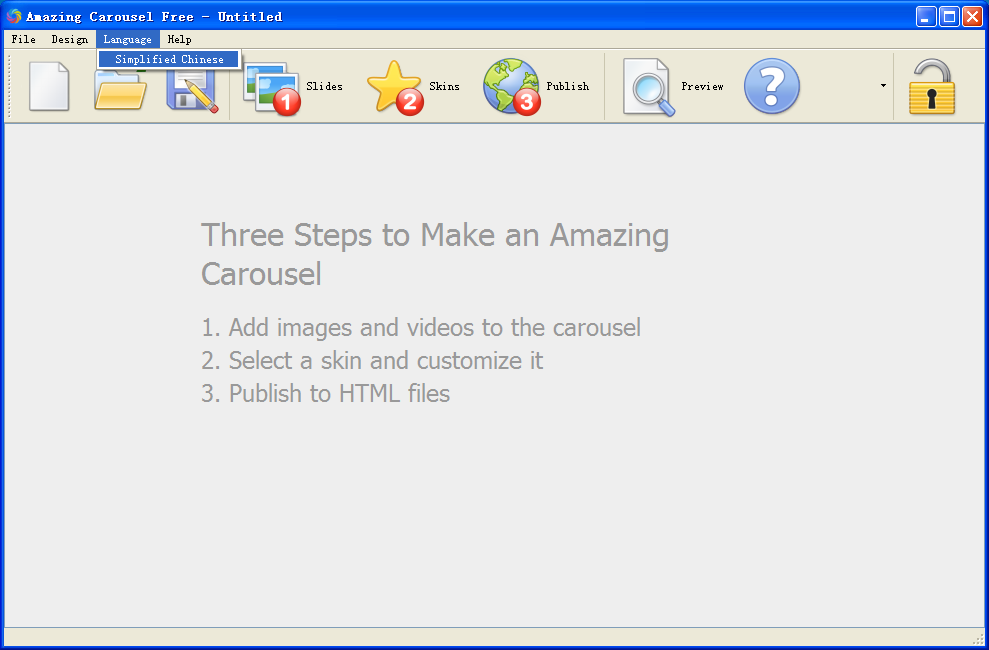Open help with the blue question mark icon
The height and width of the screenshot is (650, 989).
click(771, 86)
